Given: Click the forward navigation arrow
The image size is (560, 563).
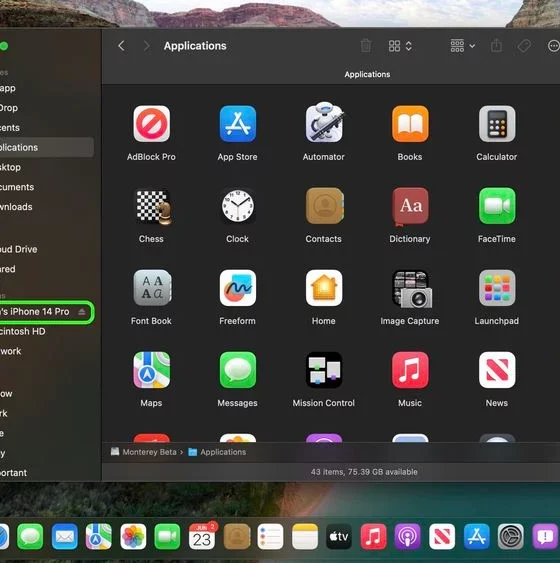Looking at the screenshot, I should tap(146, 46).
